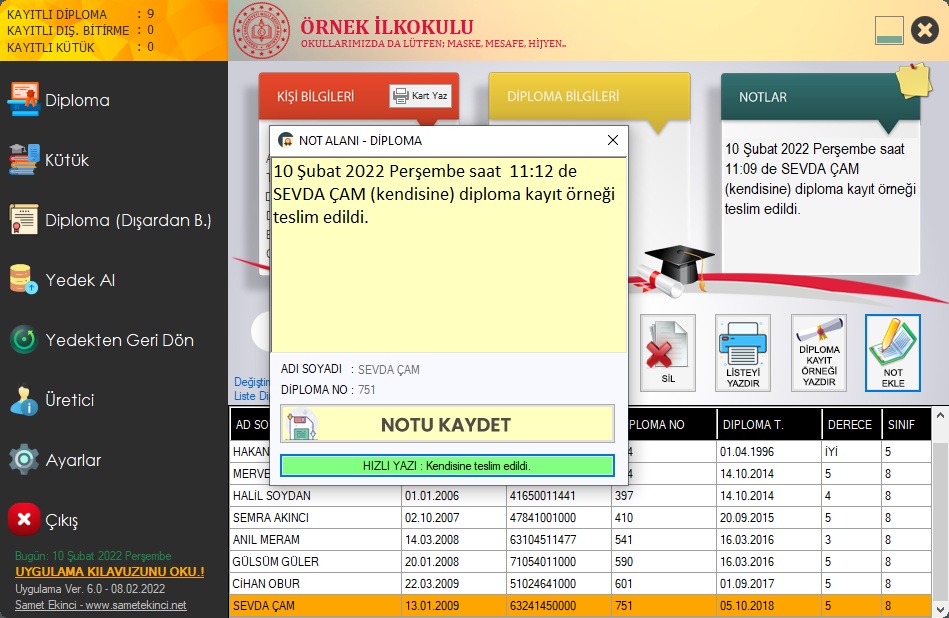This screenshot has width=949, height=618.
Task: Click the DİPLOMA KAYIT ÖRNEĞİ YAZDIR icon
Action: point(818,352)
